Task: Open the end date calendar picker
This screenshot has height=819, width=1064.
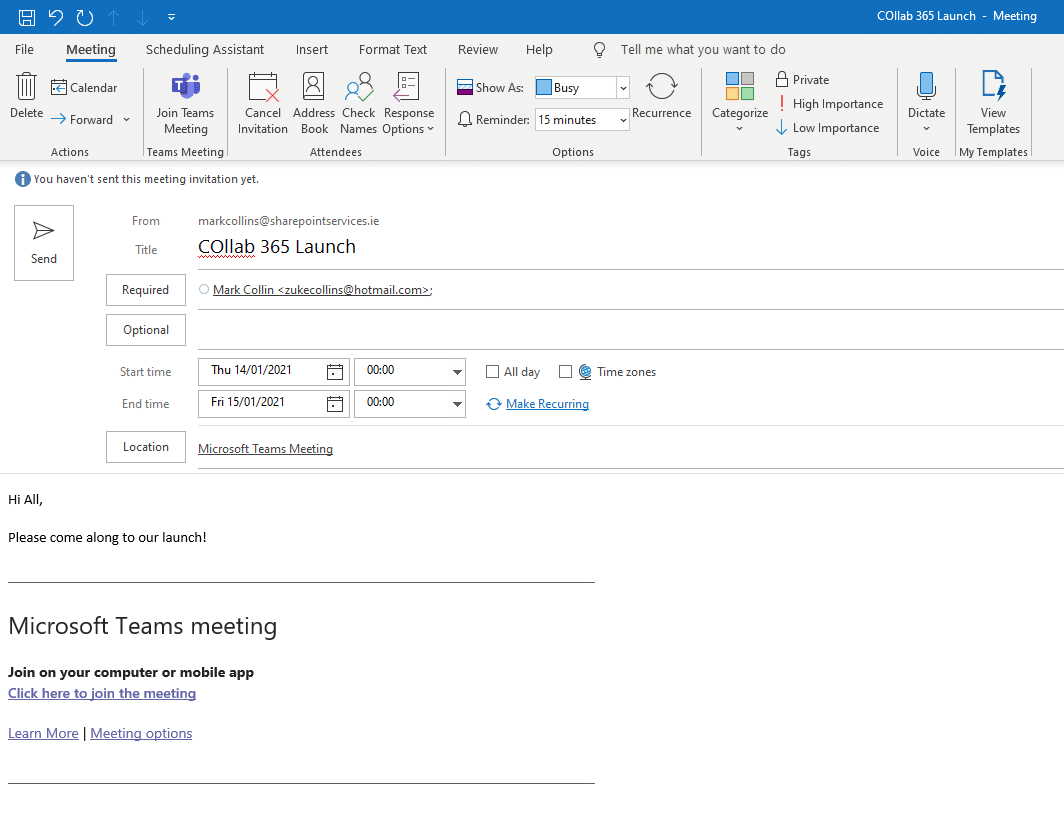Action: (335, 404)
